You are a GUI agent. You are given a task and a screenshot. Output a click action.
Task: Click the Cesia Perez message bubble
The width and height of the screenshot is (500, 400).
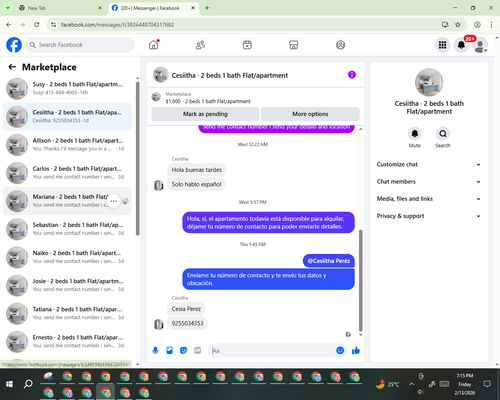186,309
